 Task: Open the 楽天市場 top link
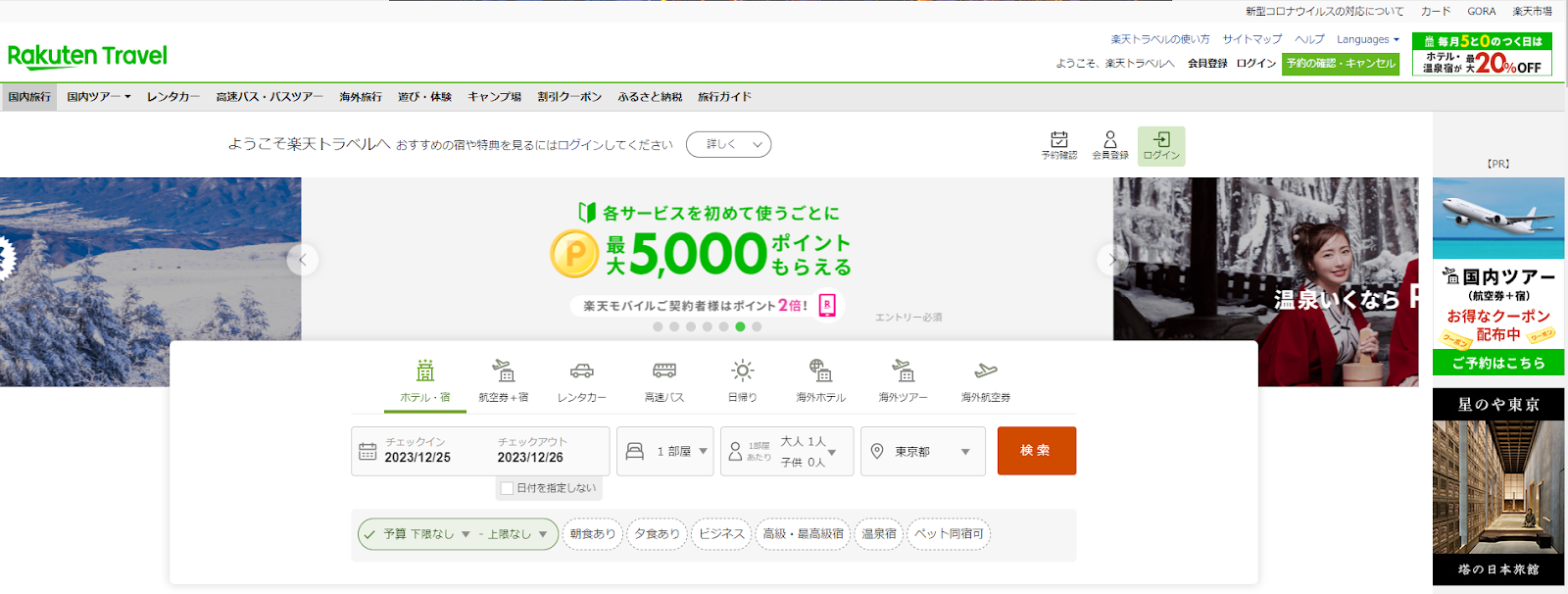click(1532, 12)
